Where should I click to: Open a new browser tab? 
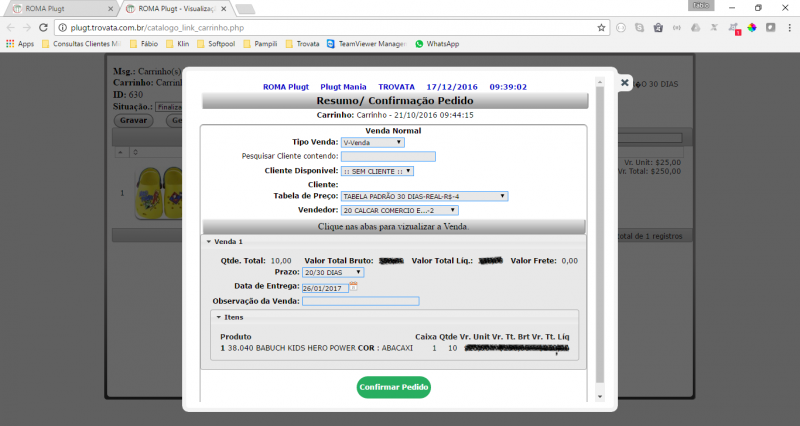point(245,9)
